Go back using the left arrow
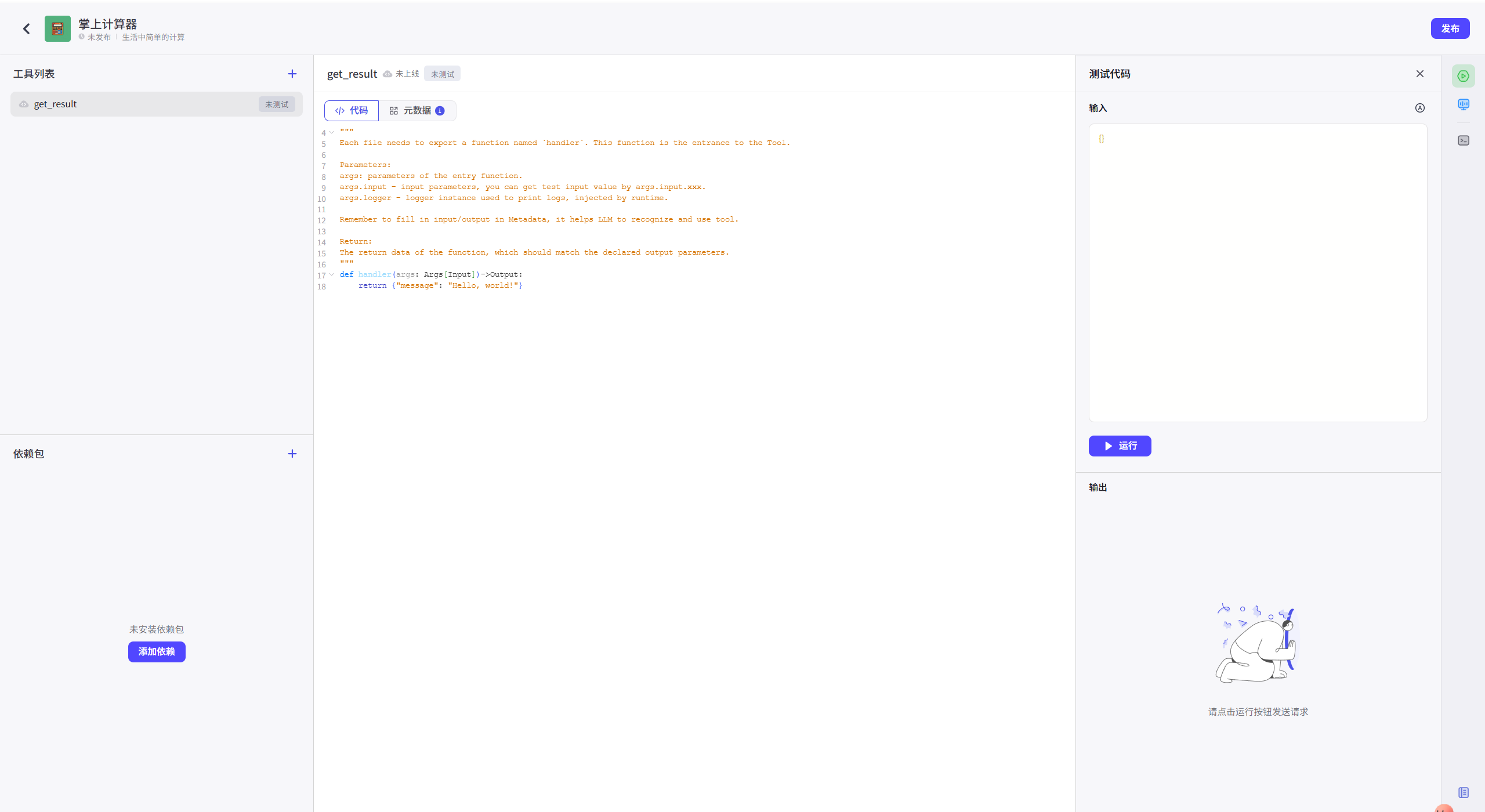 click(x=26, y=28)
